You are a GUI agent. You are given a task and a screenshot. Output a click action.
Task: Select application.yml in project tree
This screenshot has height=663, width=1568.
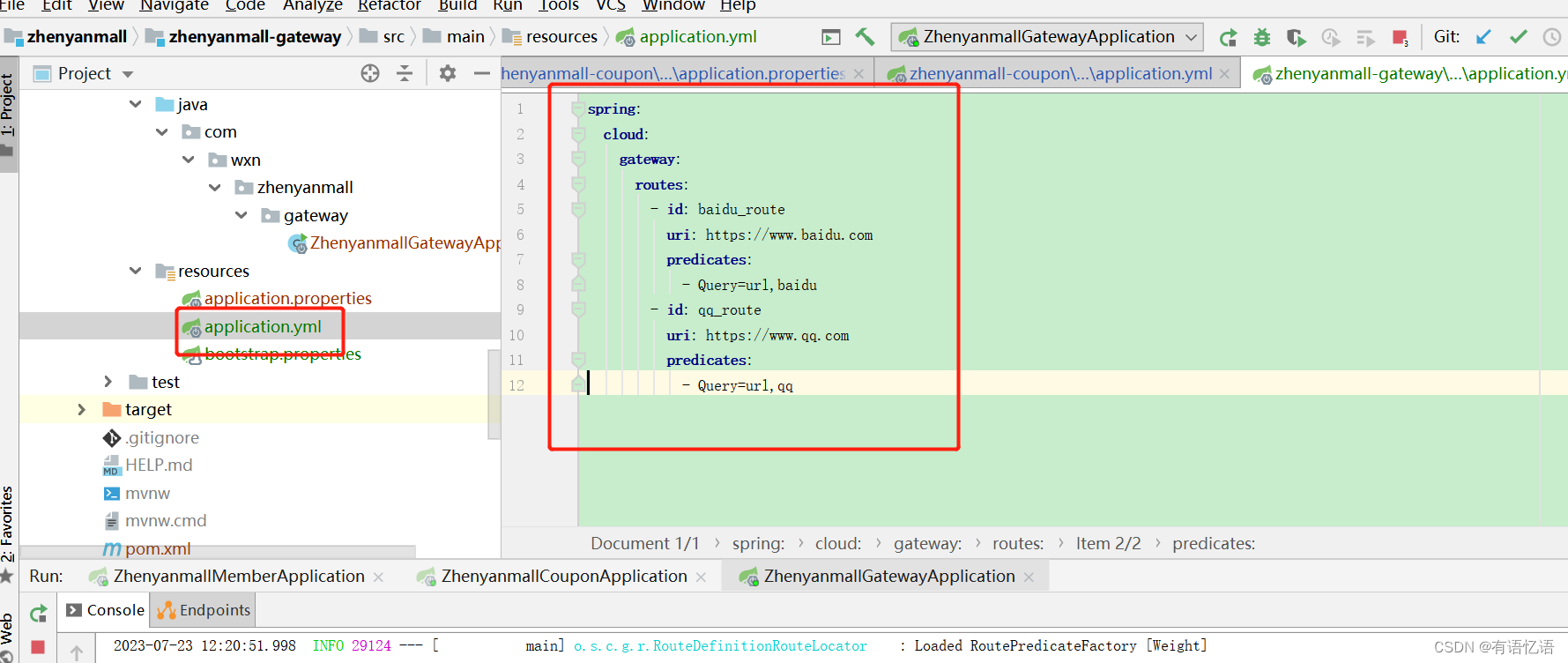point(263,326)
